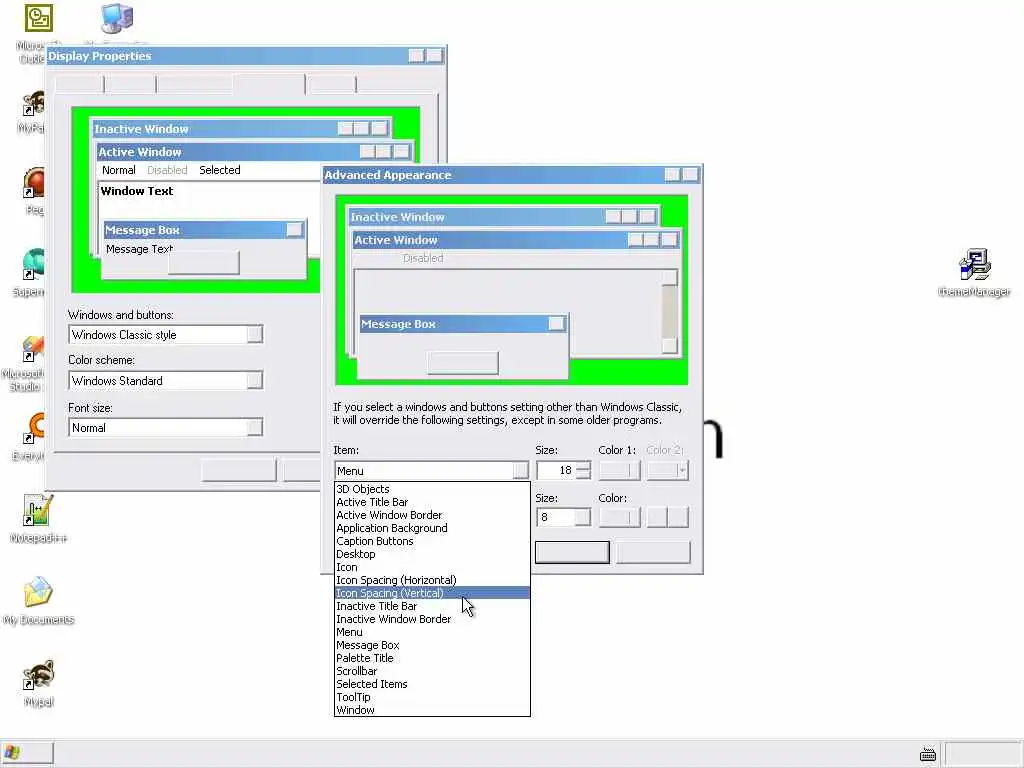Expand the Font size dropdown
The image size is (1024, 768).
[x=255, y=428]
